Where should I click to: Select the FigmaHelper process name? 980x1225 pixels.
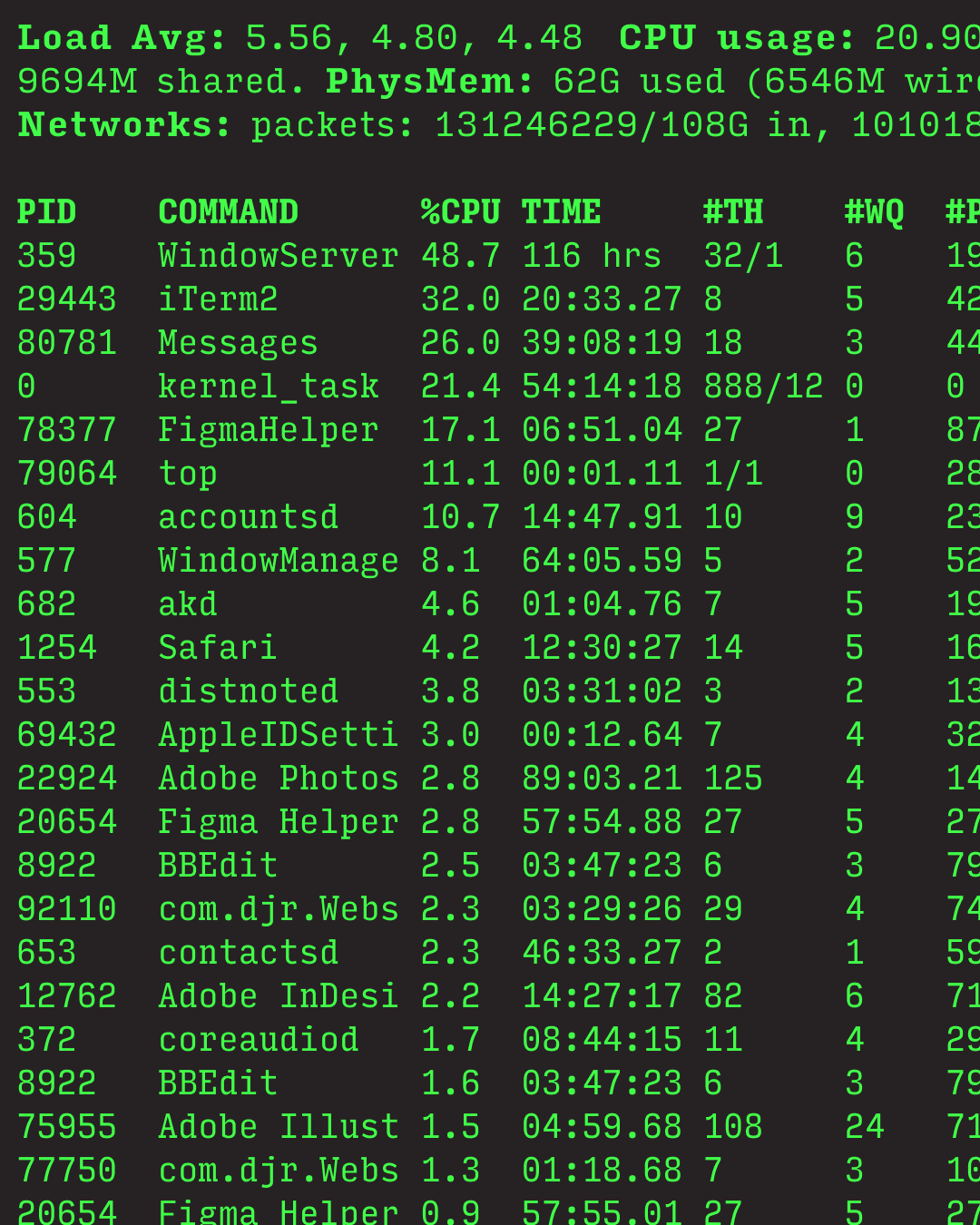click(268, 430)
